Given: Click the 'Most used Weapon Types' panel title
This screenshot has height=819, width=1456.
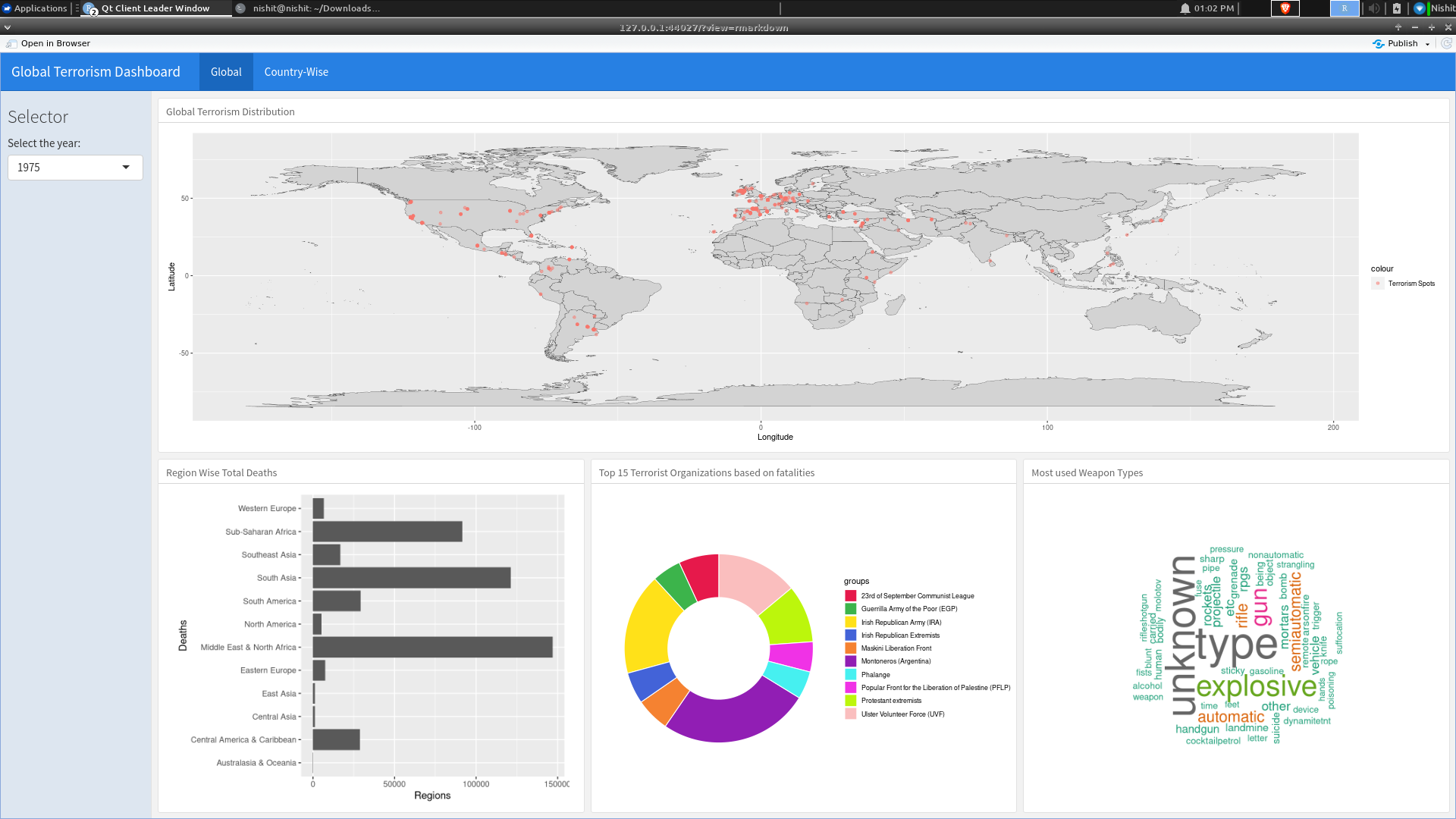Looking at the screenshot, I should coord(1087,472).
